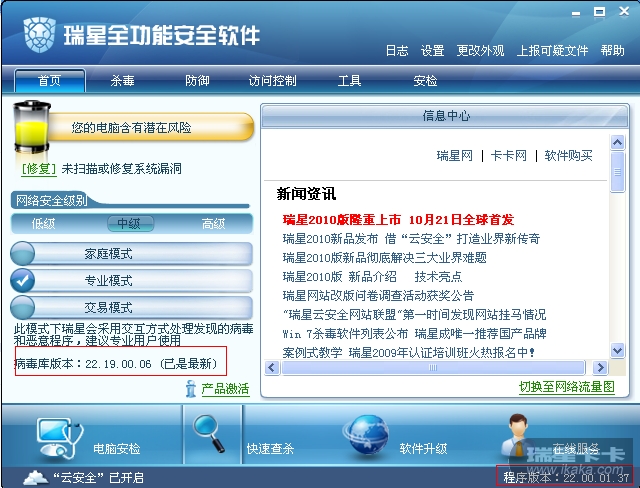The height and width of the screenshot is (488, 640).
Task: Switch to the 访问控制 tab
Action: (272, 80)
